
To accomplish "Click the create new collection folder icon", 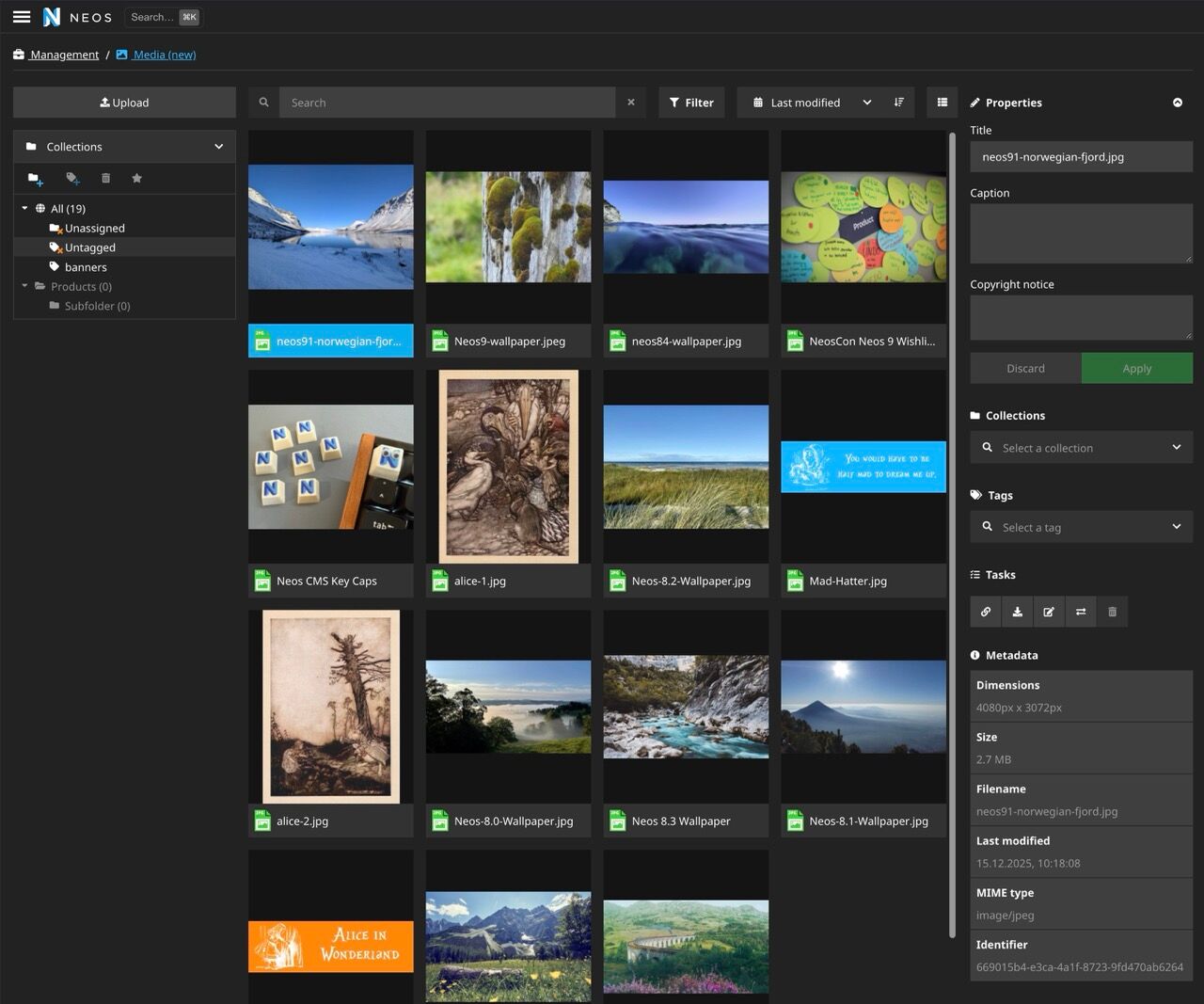I will point(36,179).
